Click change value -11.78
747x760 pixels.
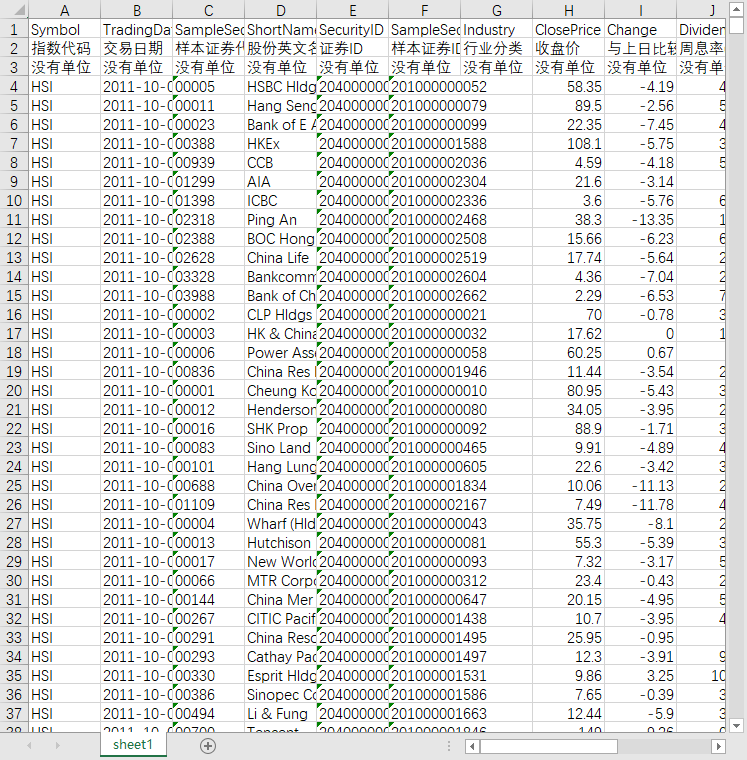pyautogui.click(x=640, y=505)
